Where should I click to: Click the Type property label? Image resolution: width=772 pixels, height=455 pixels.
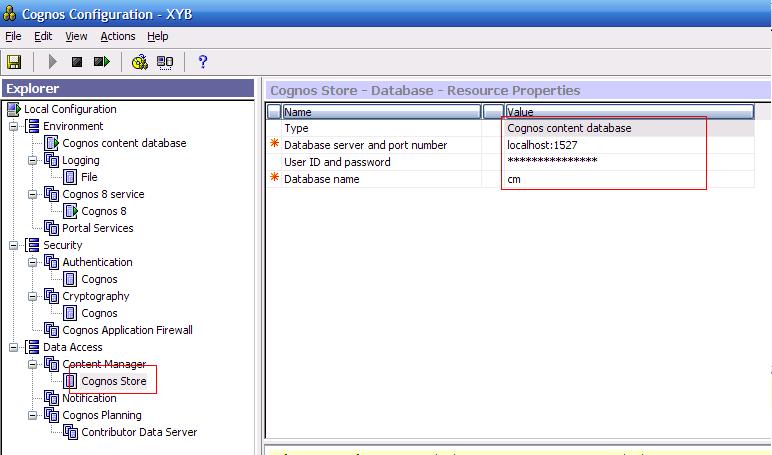point(296,128)
